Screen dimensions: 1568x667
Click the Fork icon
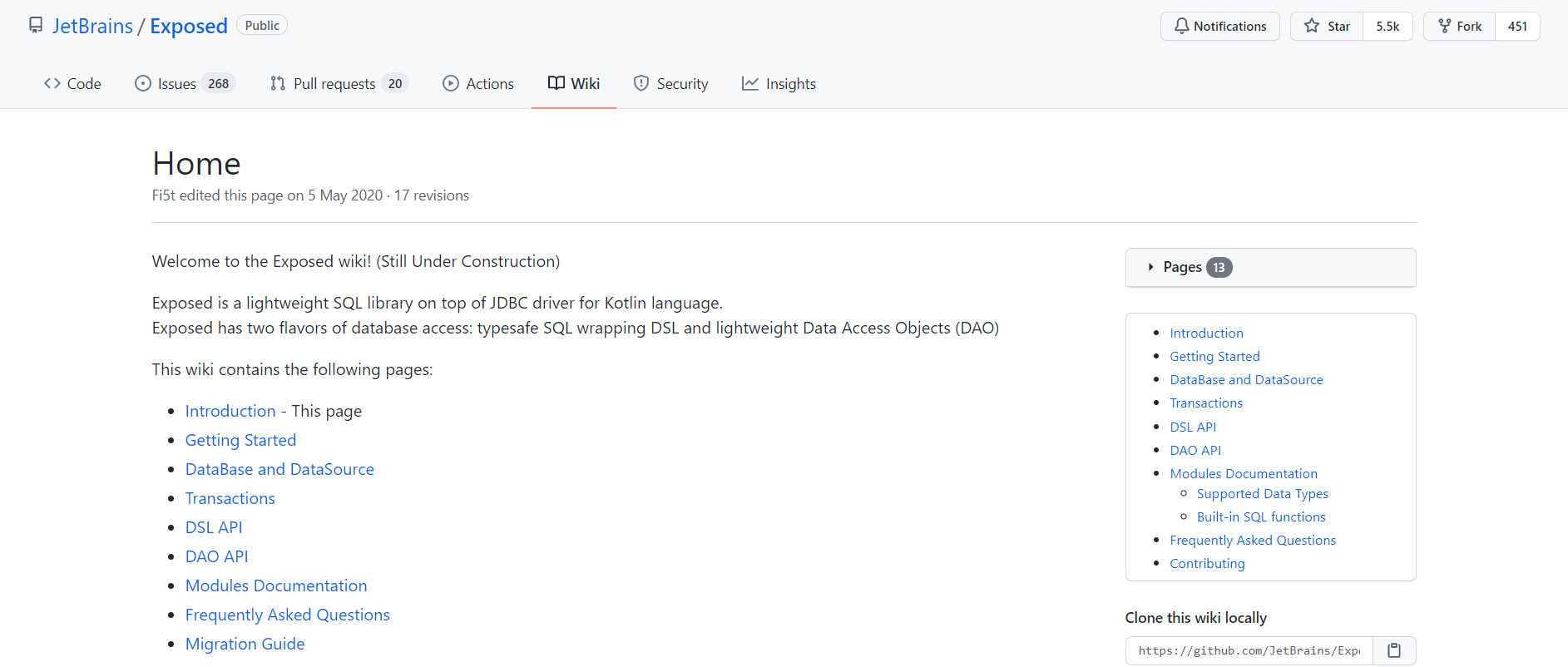tap(1445, 26)
